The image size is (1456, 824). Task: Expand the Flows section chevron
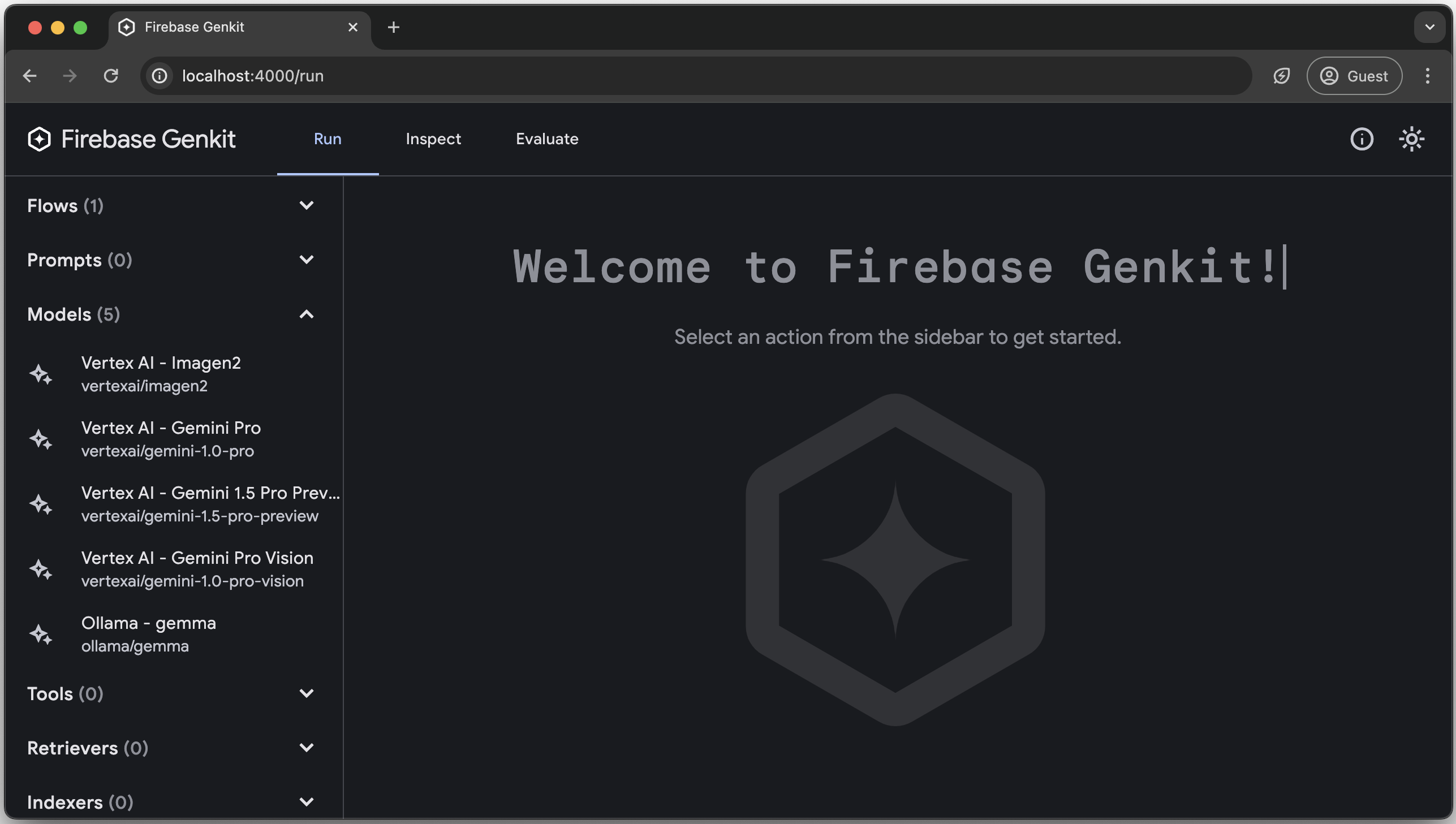pos(307,206)
